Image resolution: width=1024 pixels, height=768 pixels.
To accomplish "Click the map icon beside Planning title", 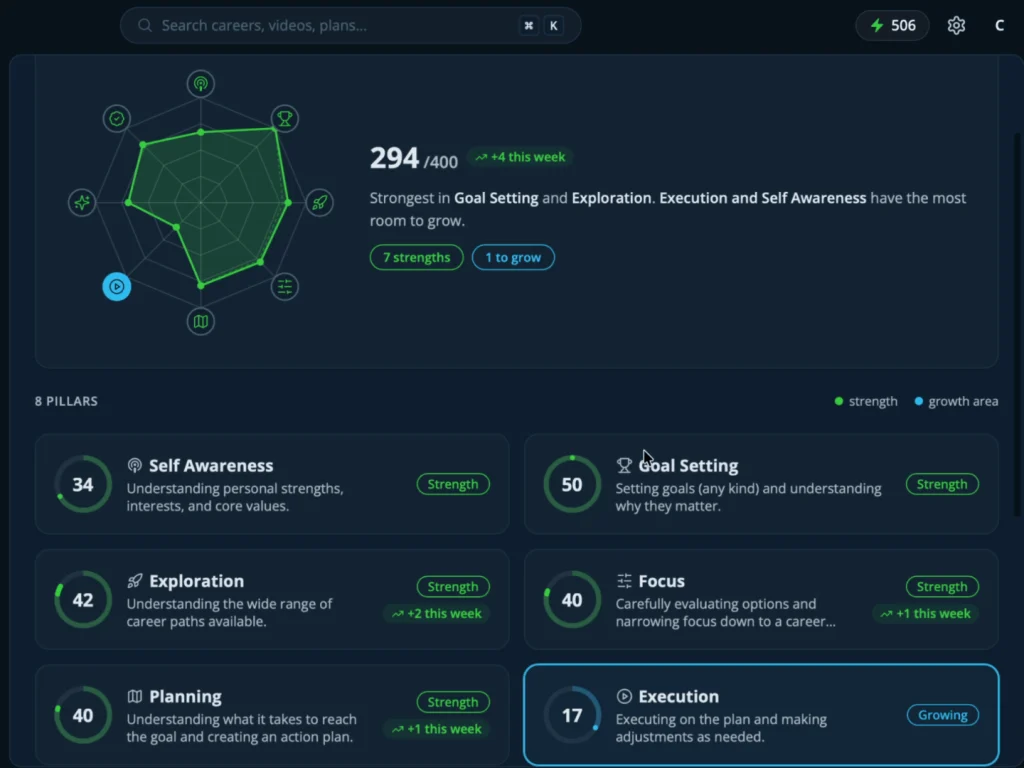I will pyautogui.click(x=135, y=696).
